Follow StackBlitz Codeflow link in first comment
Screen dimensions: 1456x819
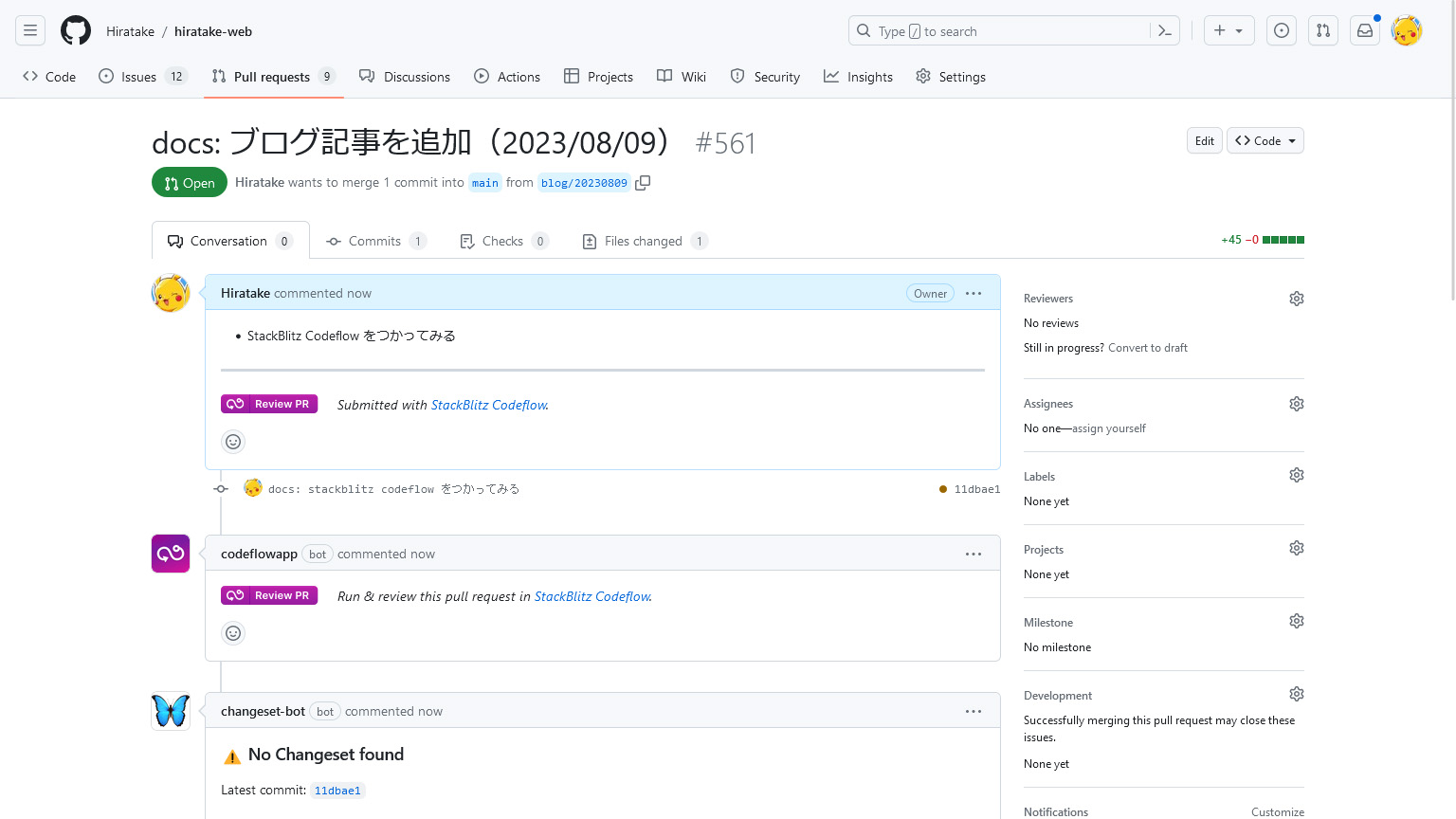[489, 405]
